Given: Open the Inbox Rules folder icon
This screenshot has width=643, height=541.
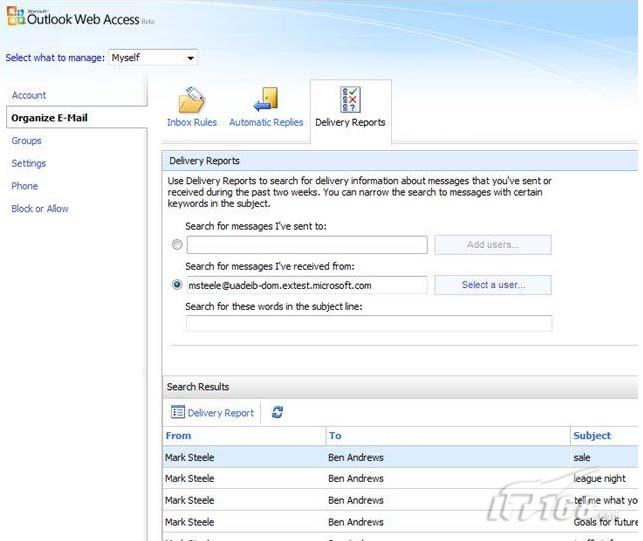Looking at the screenshot, I should pyautogui.click(x=192, y=100).
